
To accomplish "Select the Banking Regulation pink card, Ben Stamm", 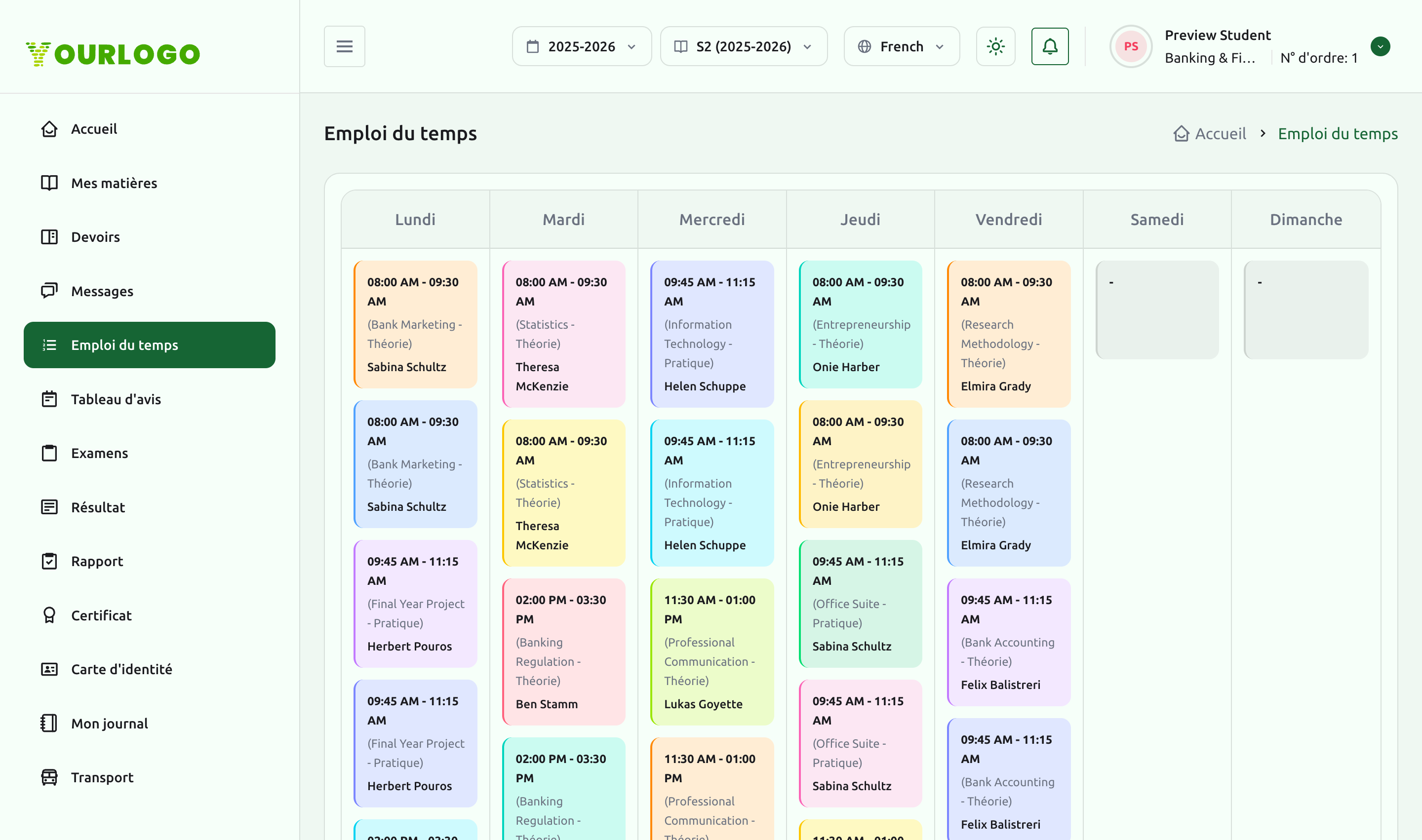I will coord(563,652).
